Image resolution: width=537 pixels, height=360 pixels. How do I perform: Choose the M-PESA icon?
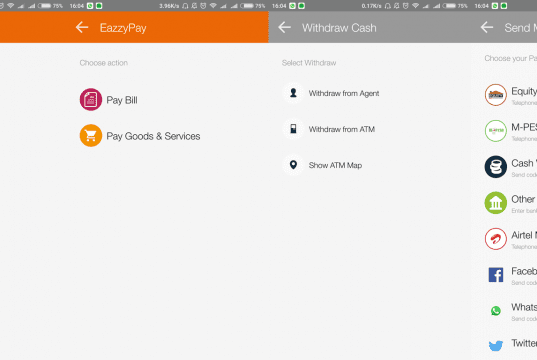coord(496,131)
